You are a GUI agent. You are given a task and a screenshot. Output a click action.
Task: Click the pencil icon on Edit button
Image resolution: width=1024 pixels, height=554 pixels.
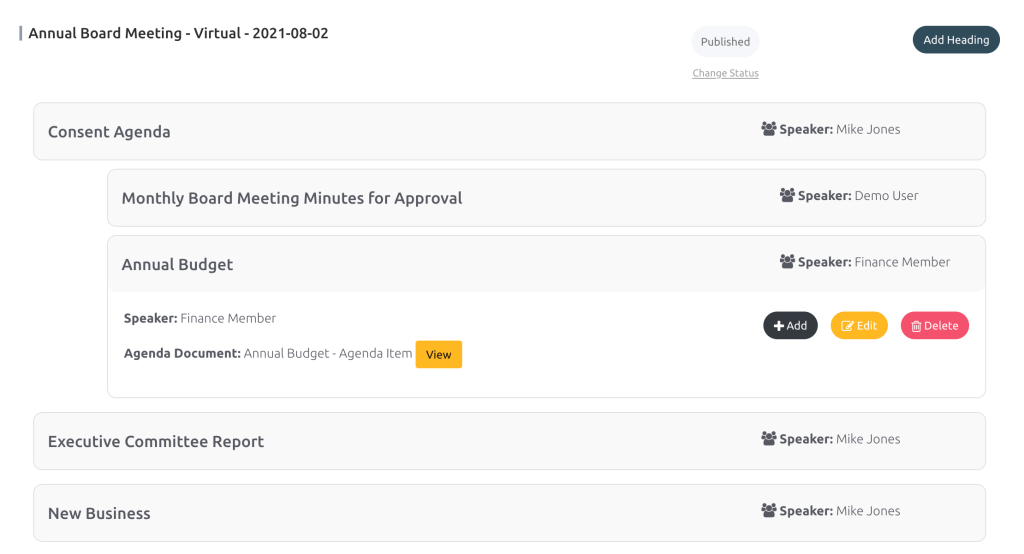coord(848,326)
